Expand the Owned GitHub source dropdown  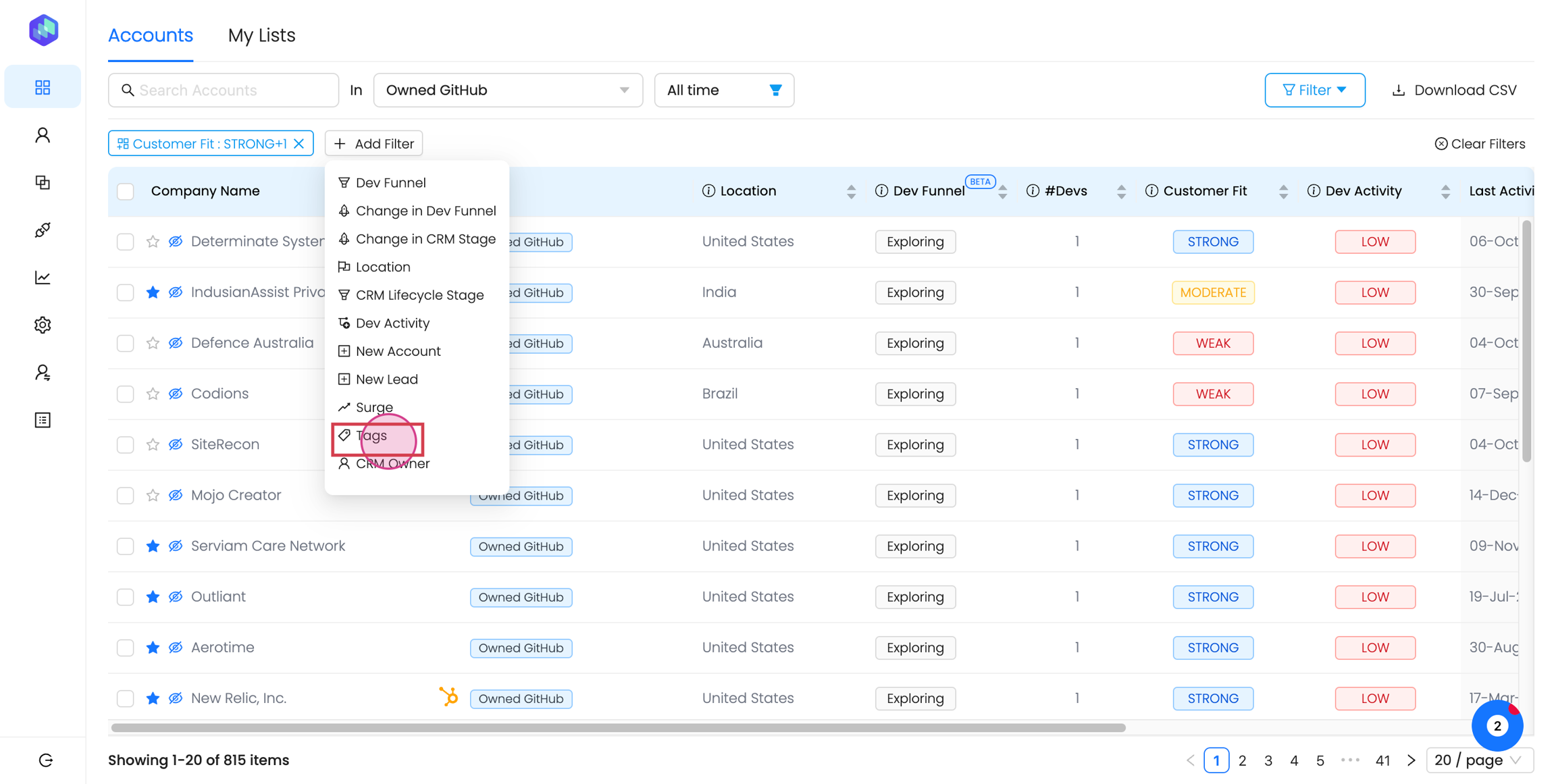click(x=507, y=90)
